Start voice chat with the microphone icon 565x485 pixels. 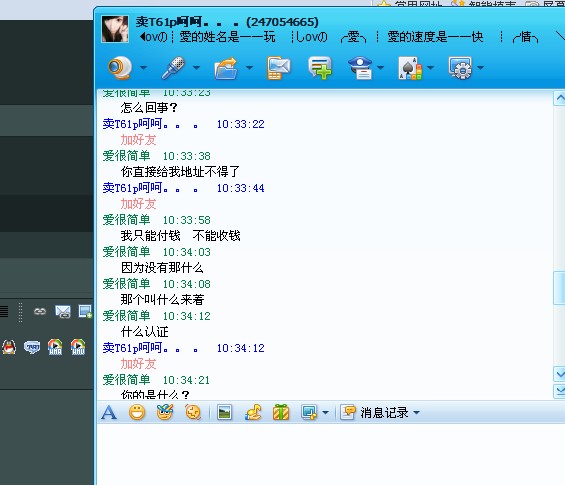coord(173,68)
